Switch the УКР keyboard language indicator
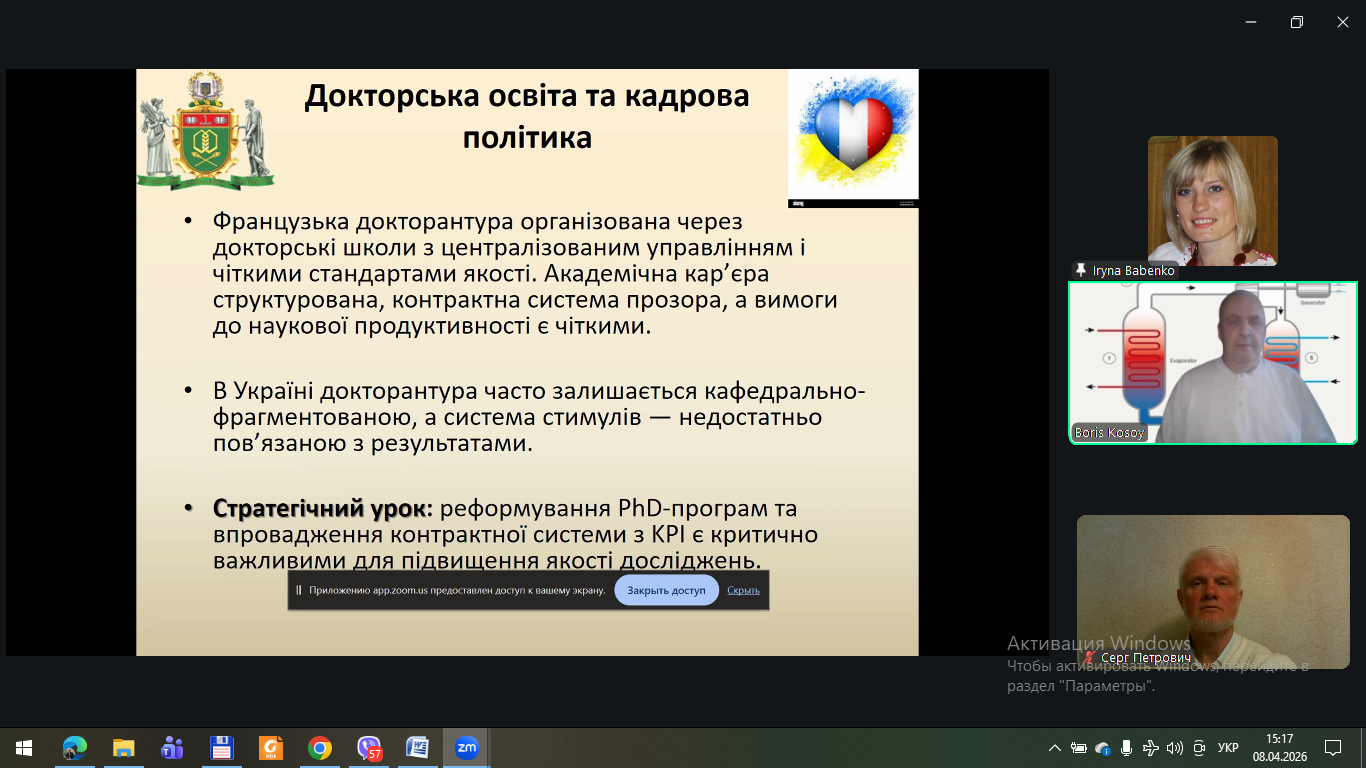 coord(1228,748)
